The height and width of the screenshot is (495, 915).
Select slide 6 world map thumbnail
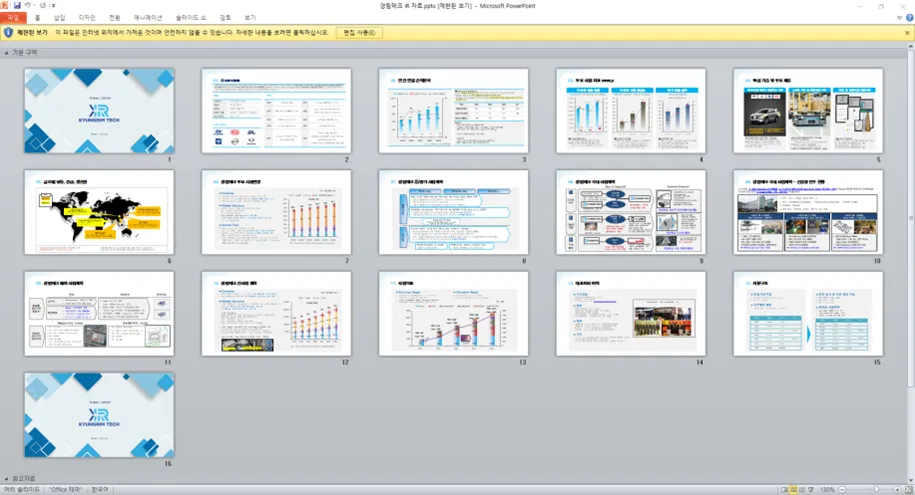99,212
